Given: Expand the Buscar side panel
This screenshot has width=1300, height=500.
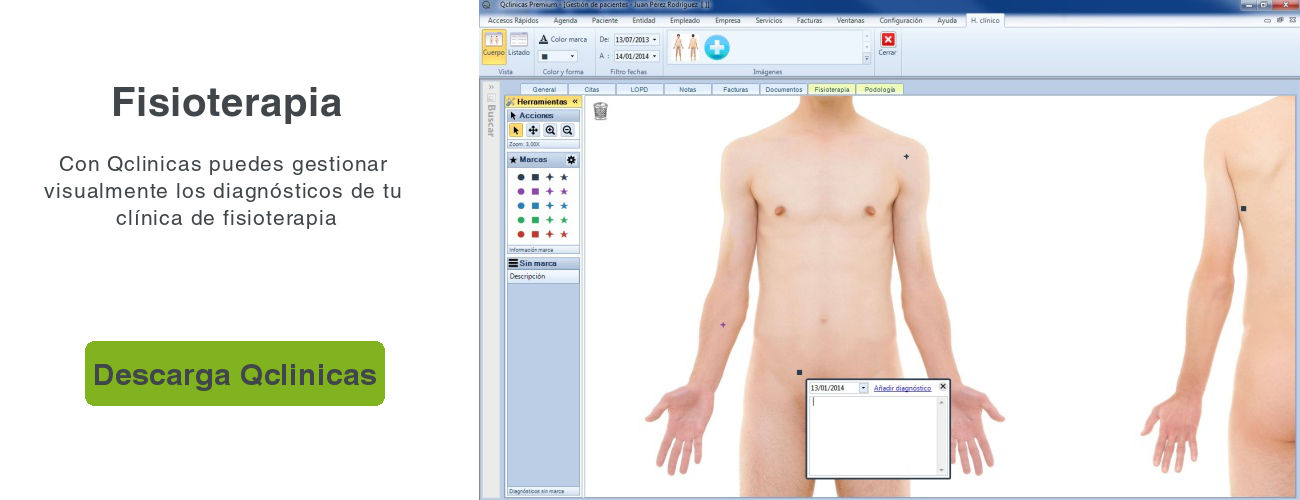Looking at the screenshot, I should coord(491,87).
